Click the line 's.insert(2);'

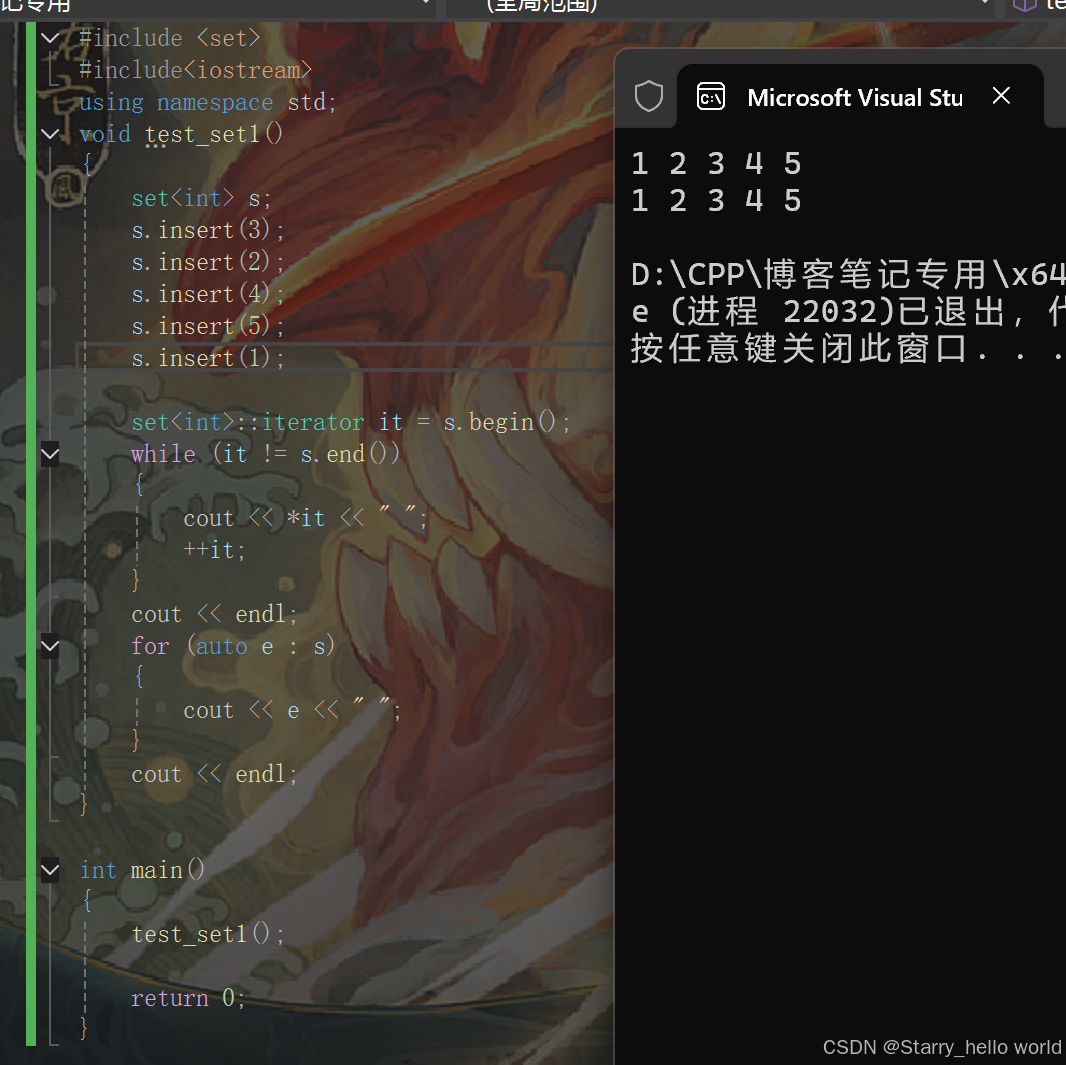tap(207, 262)
